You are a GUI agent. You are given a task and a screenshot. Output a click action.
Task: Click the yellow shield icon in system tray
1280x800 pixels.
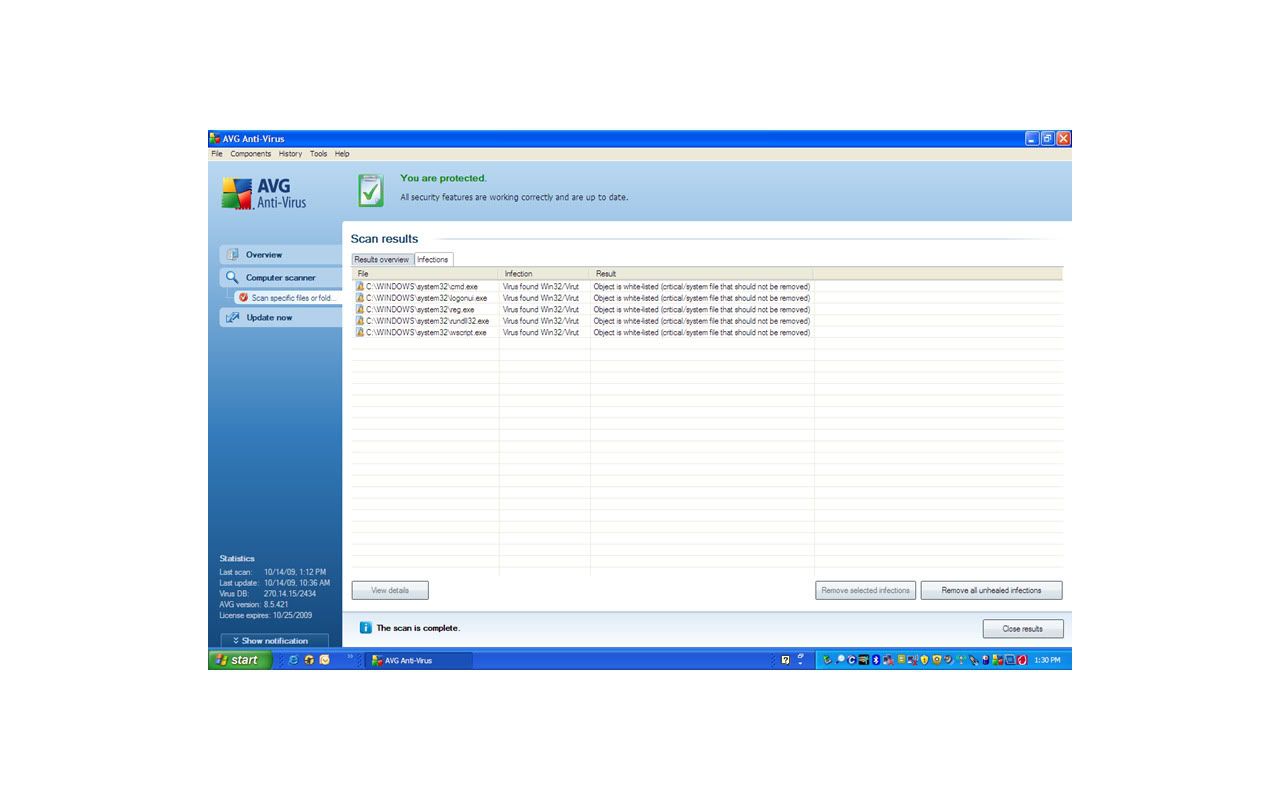tap(924, 660)
